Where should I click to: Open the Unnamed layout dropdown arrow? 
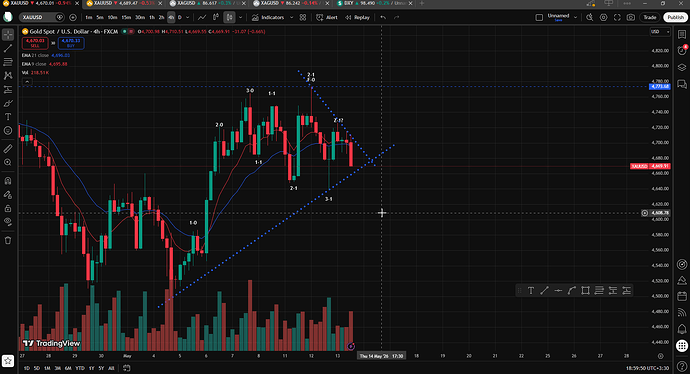tap(575, 18)
